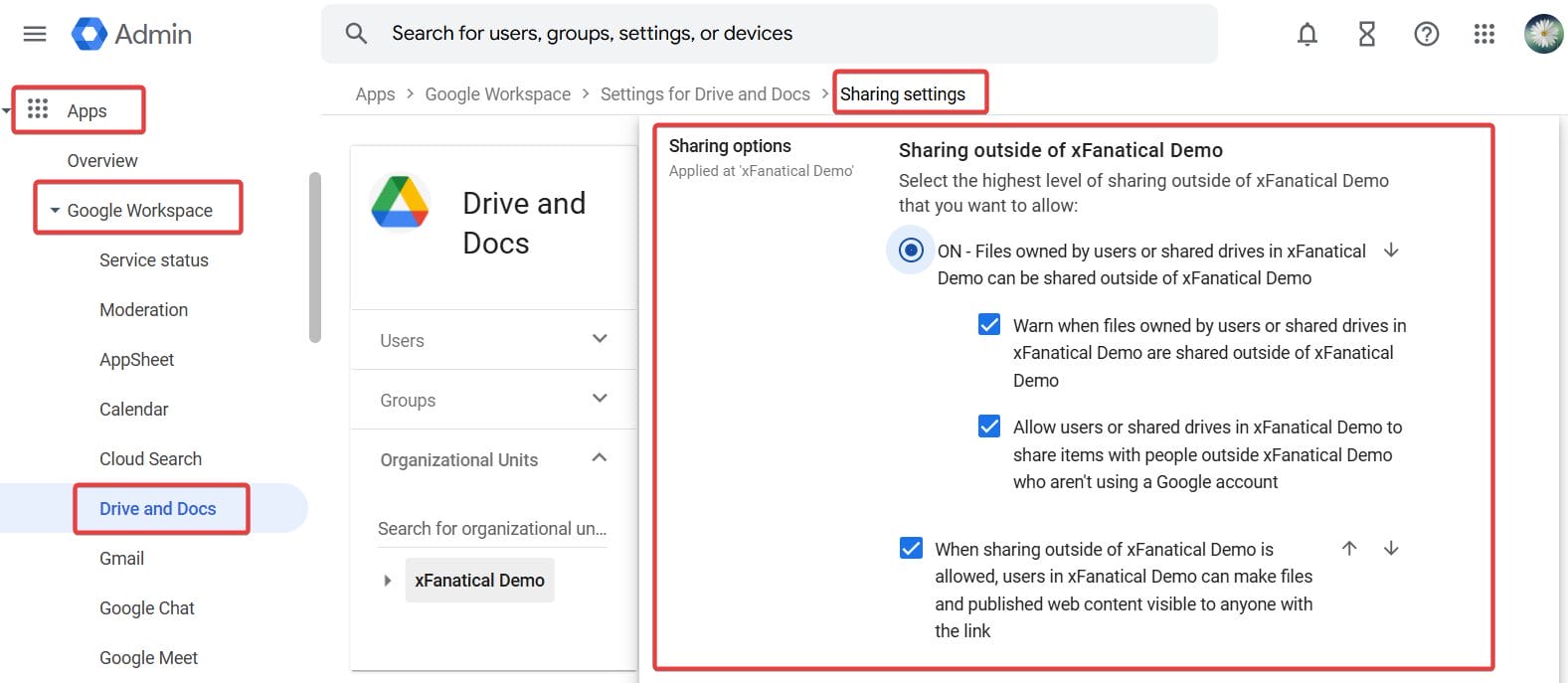Image resolution: width=1568 pixels, height=683 pixels.
Task: Open Calendar in sidebar
Action: [x=134, y=410]
